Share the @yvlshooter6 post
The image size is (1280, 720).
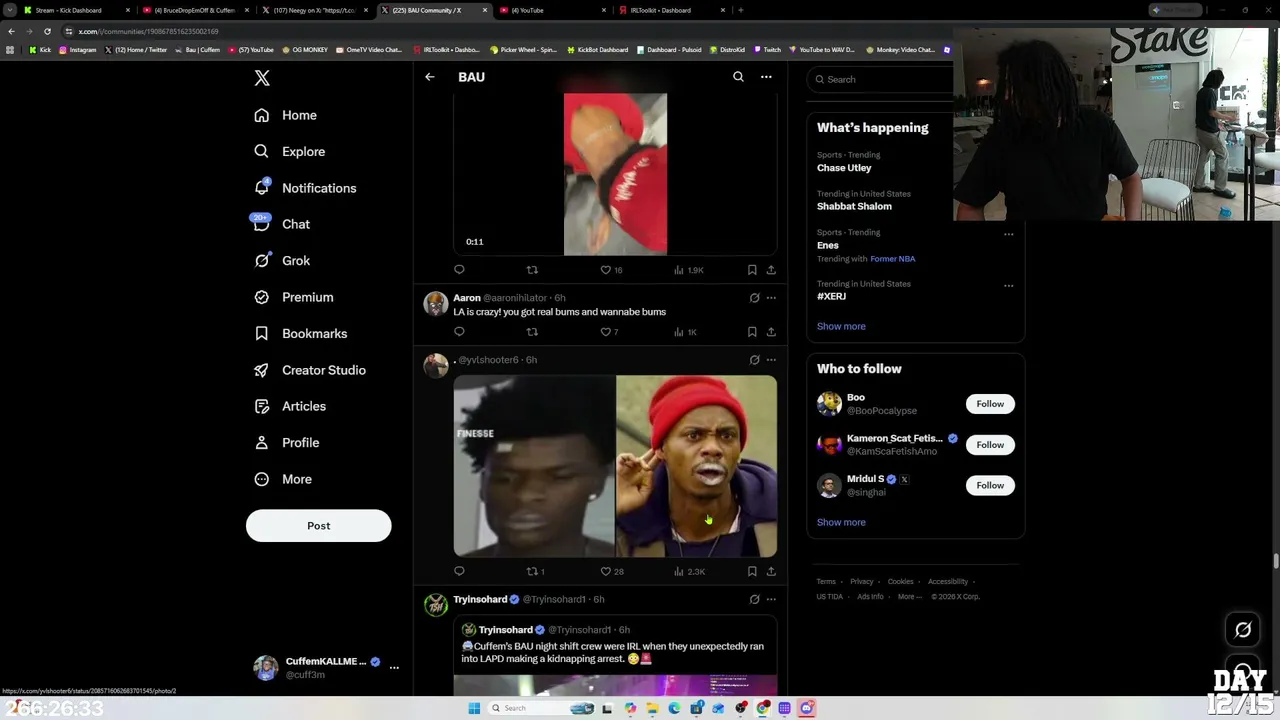[x=771, y=572]
